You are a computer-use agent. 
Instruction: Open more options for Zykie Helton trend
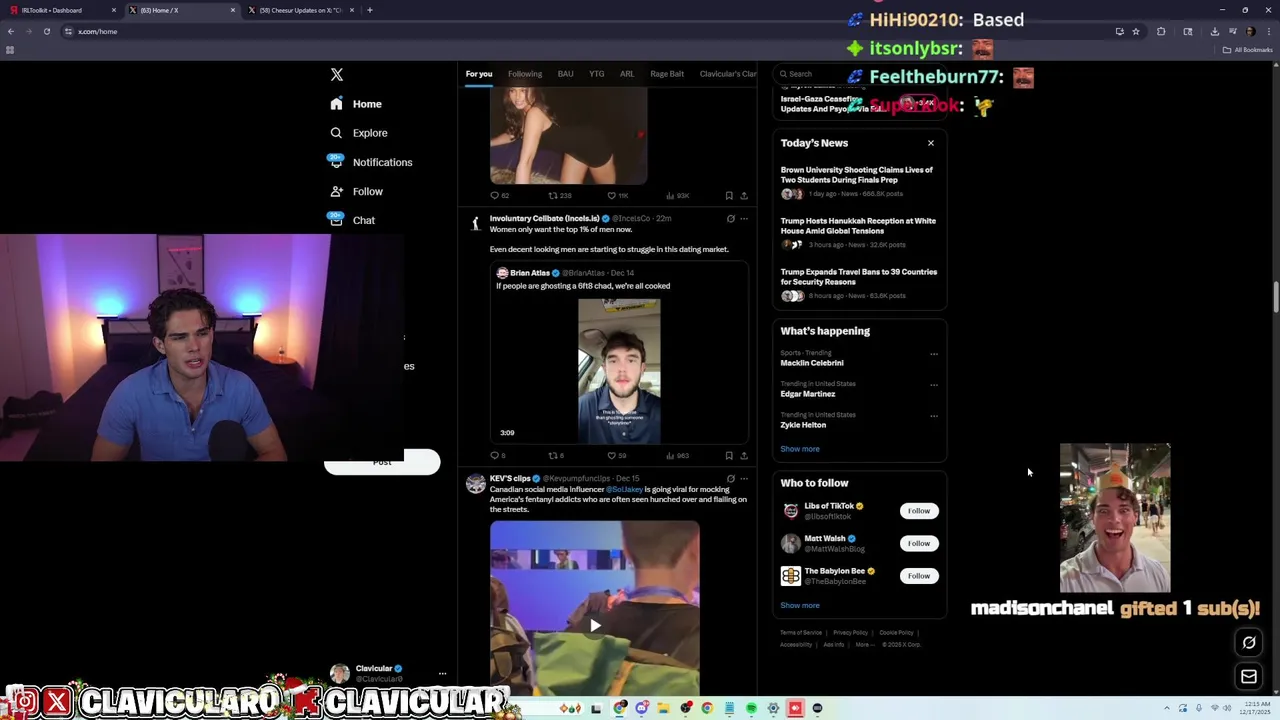[934, 416]
